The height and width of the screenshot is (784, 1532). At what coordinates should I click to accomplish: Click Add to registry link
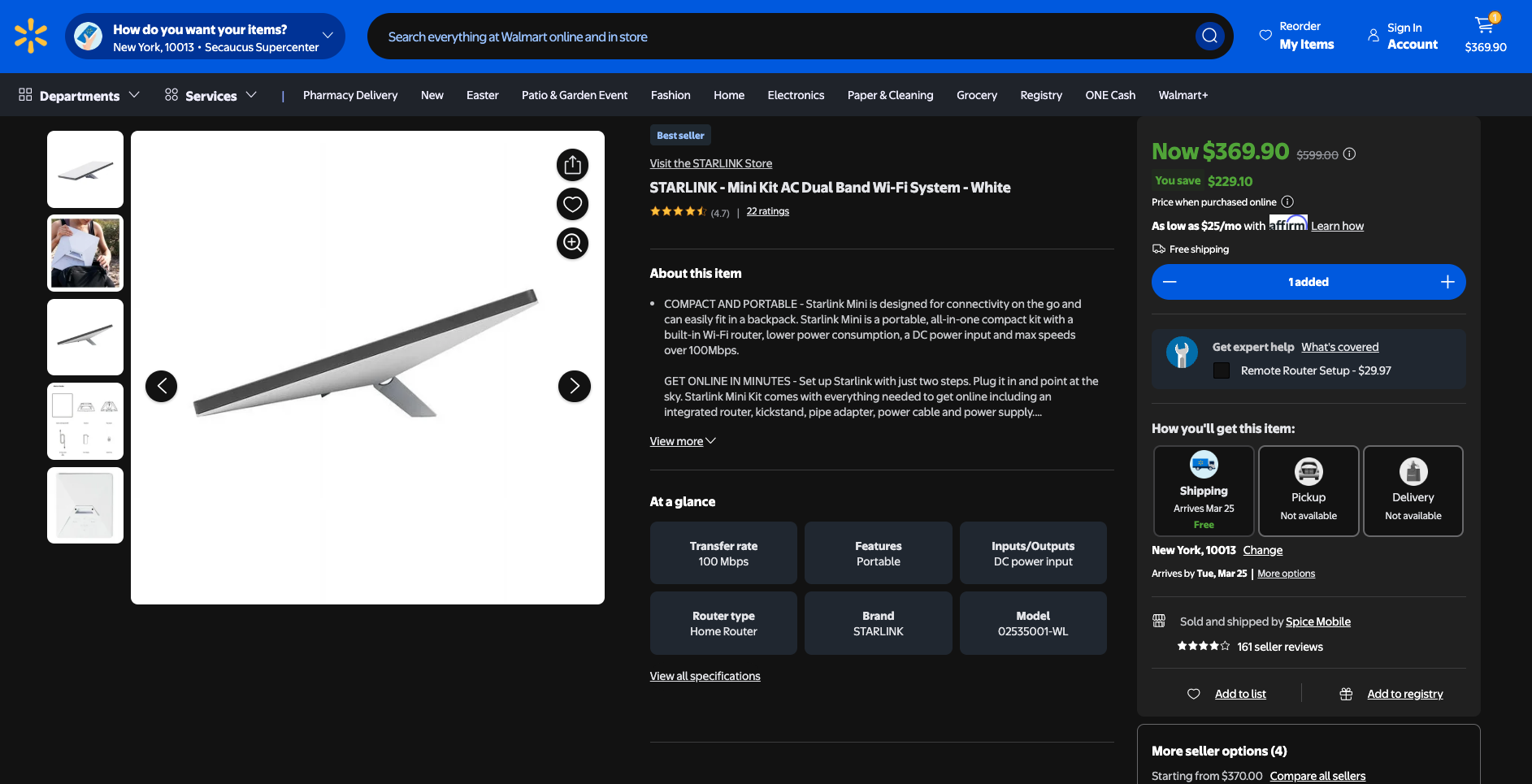click(1404, 694)
